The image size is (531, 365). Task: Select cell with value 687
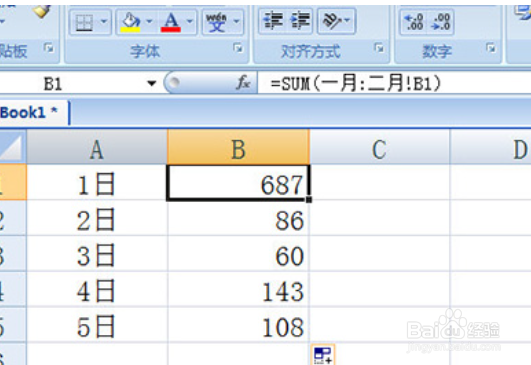[238, 182]
